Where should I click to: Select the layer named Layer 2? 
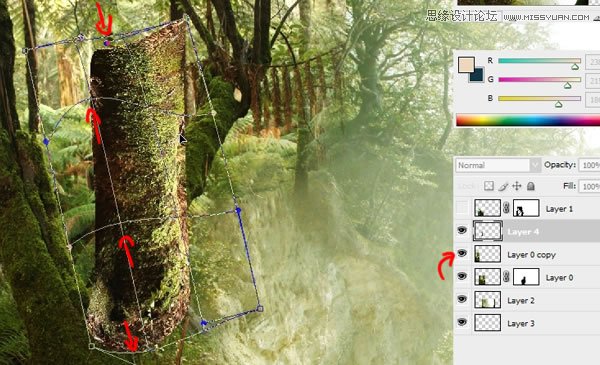click(520, 301)
